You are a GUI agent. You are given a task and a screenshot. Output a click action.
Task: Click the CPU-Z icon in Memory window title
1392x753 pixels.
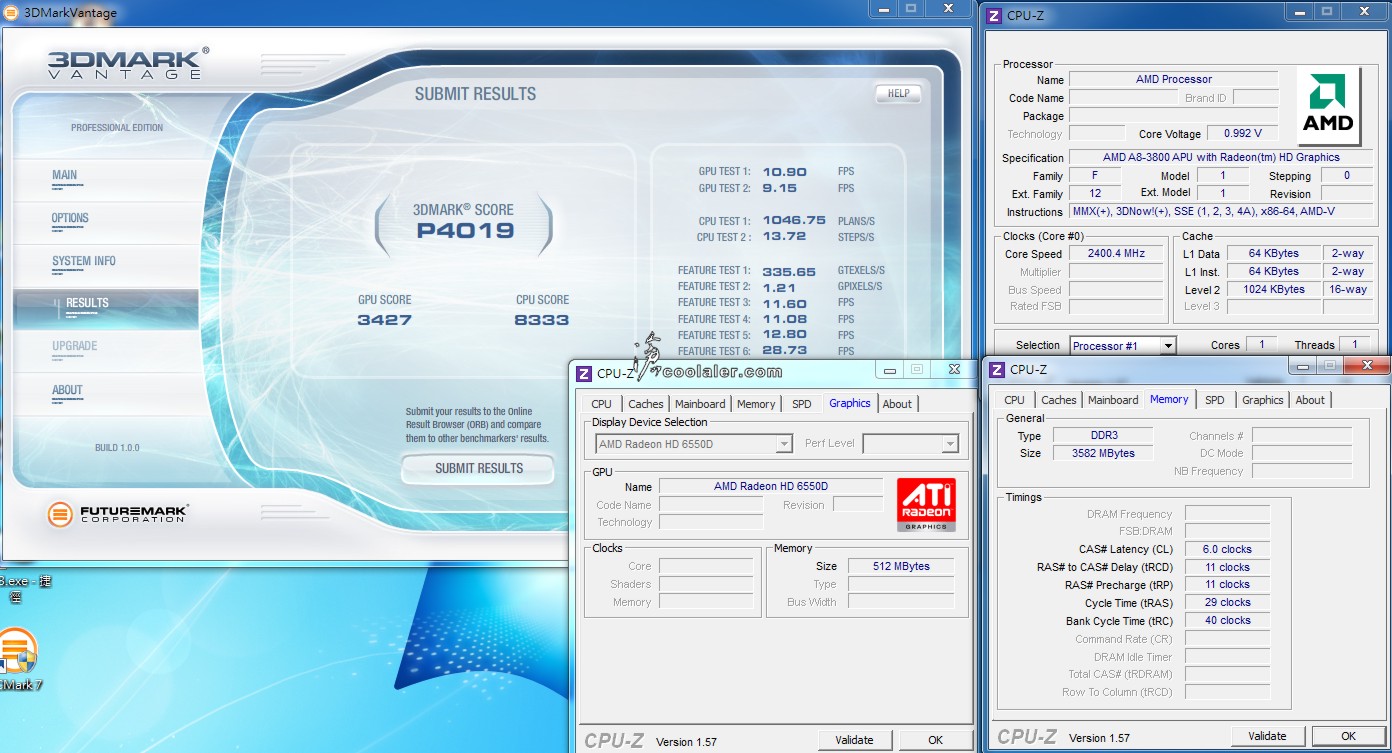[997, 370]
